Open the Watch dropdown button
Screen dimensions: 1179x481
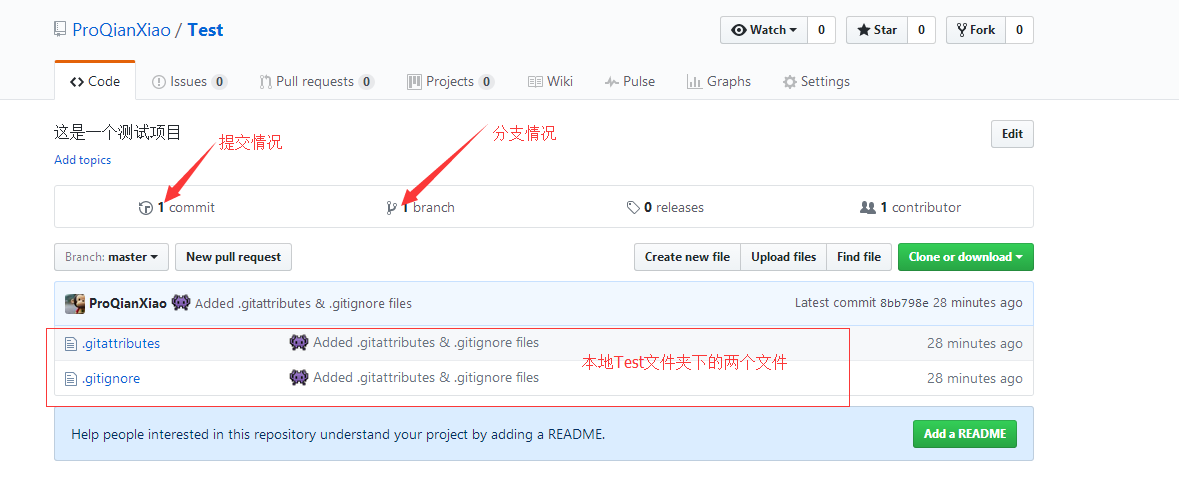764,30
